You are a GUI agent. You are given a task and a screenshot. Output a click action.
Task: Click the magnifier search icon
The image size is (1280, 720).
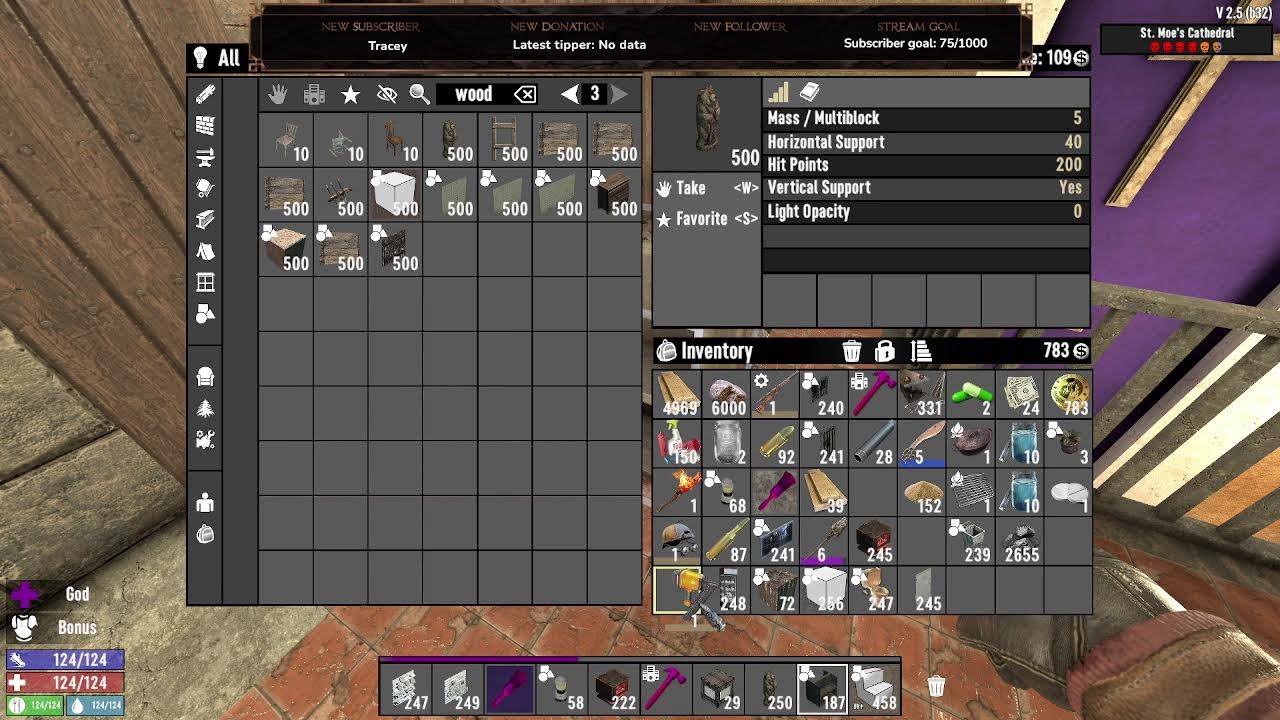tap(420, 94)
